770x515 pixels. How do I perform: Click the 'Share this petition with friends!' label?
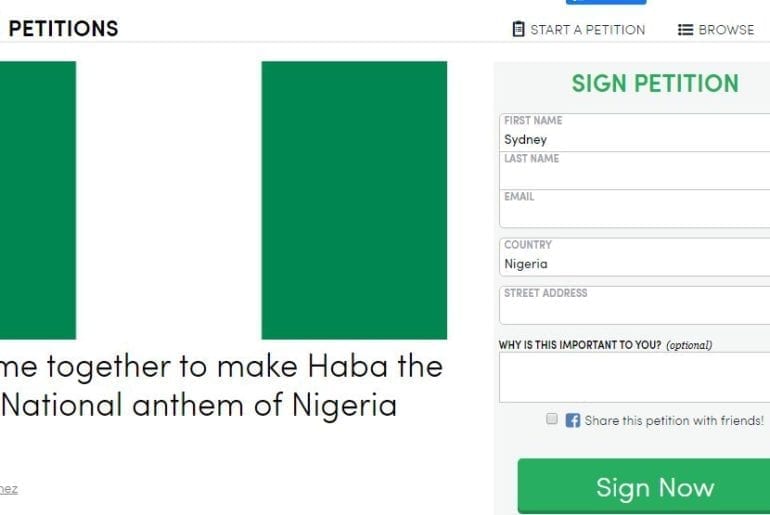click(x=674, y=421)
